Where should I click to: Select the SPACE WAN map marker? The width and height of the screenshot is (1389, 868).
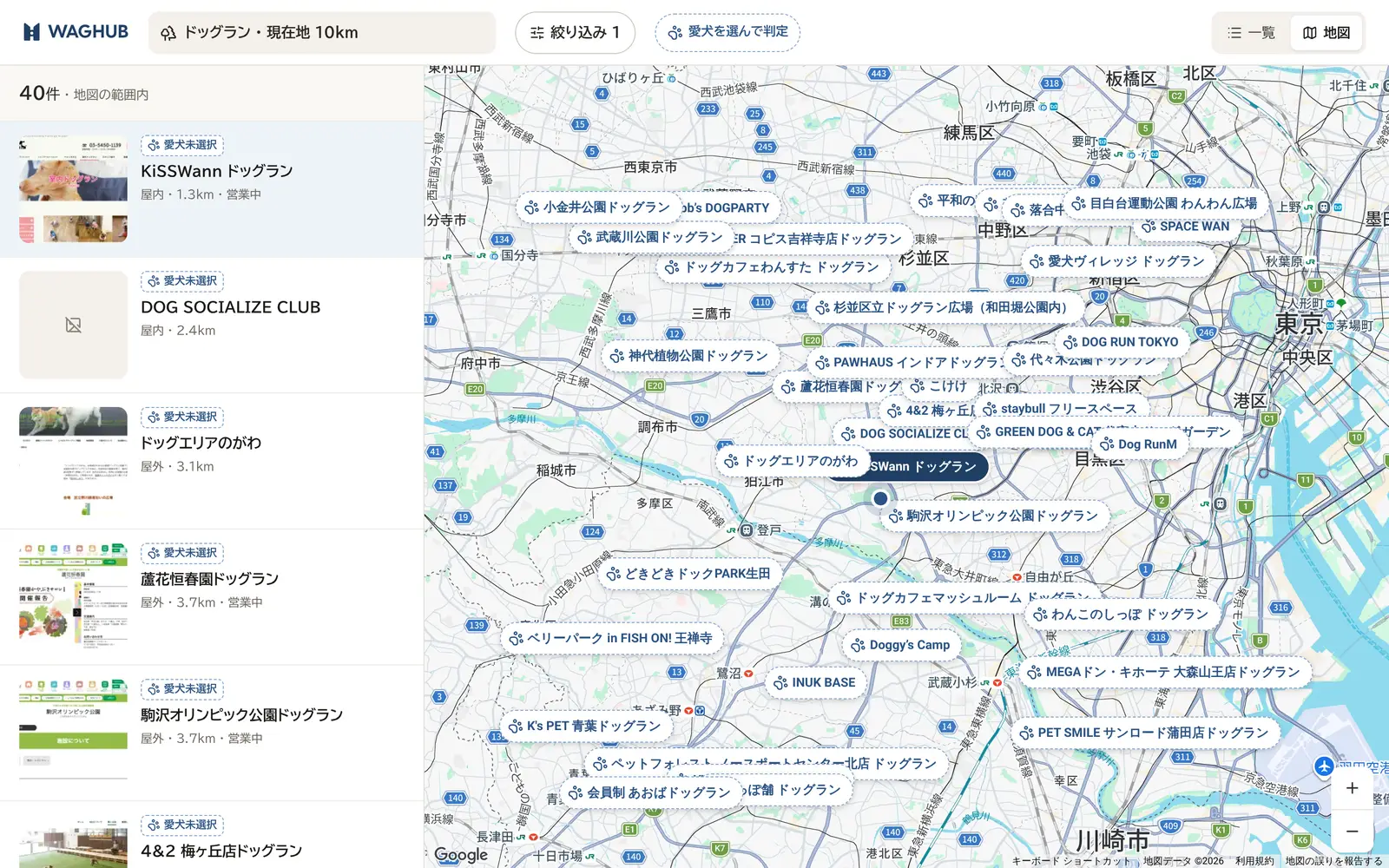1186,227
